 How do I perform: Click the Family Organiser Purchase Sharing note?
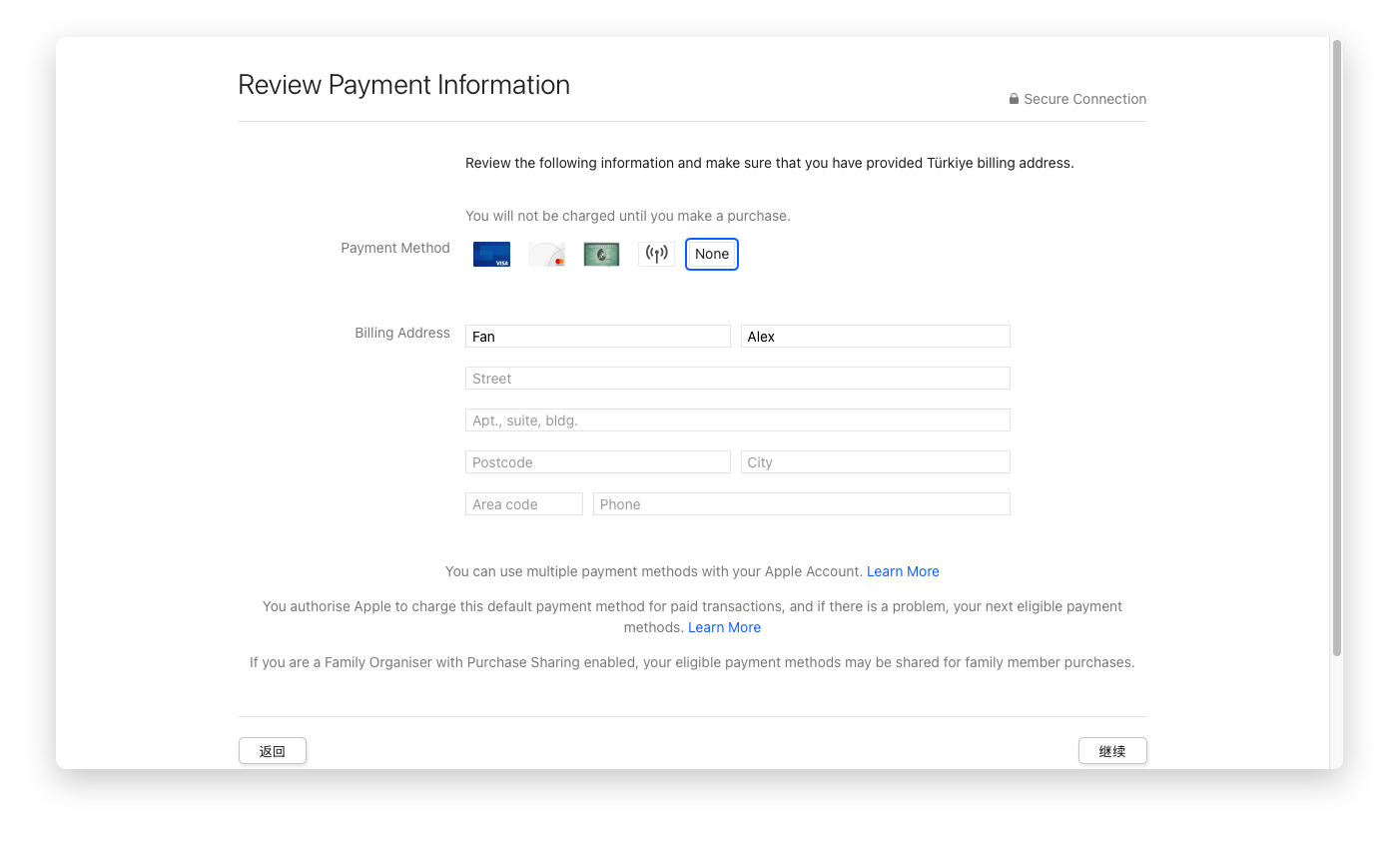tap(692, 662)
